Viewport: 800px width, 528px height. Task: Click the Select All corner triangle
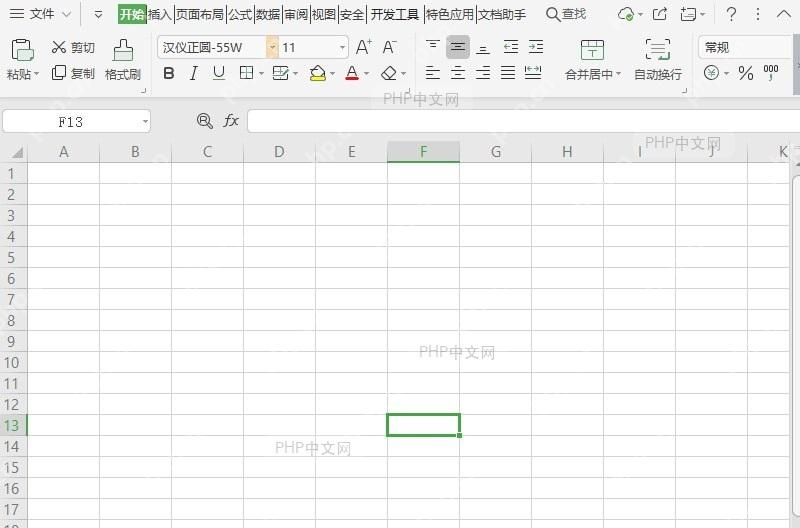17,153
